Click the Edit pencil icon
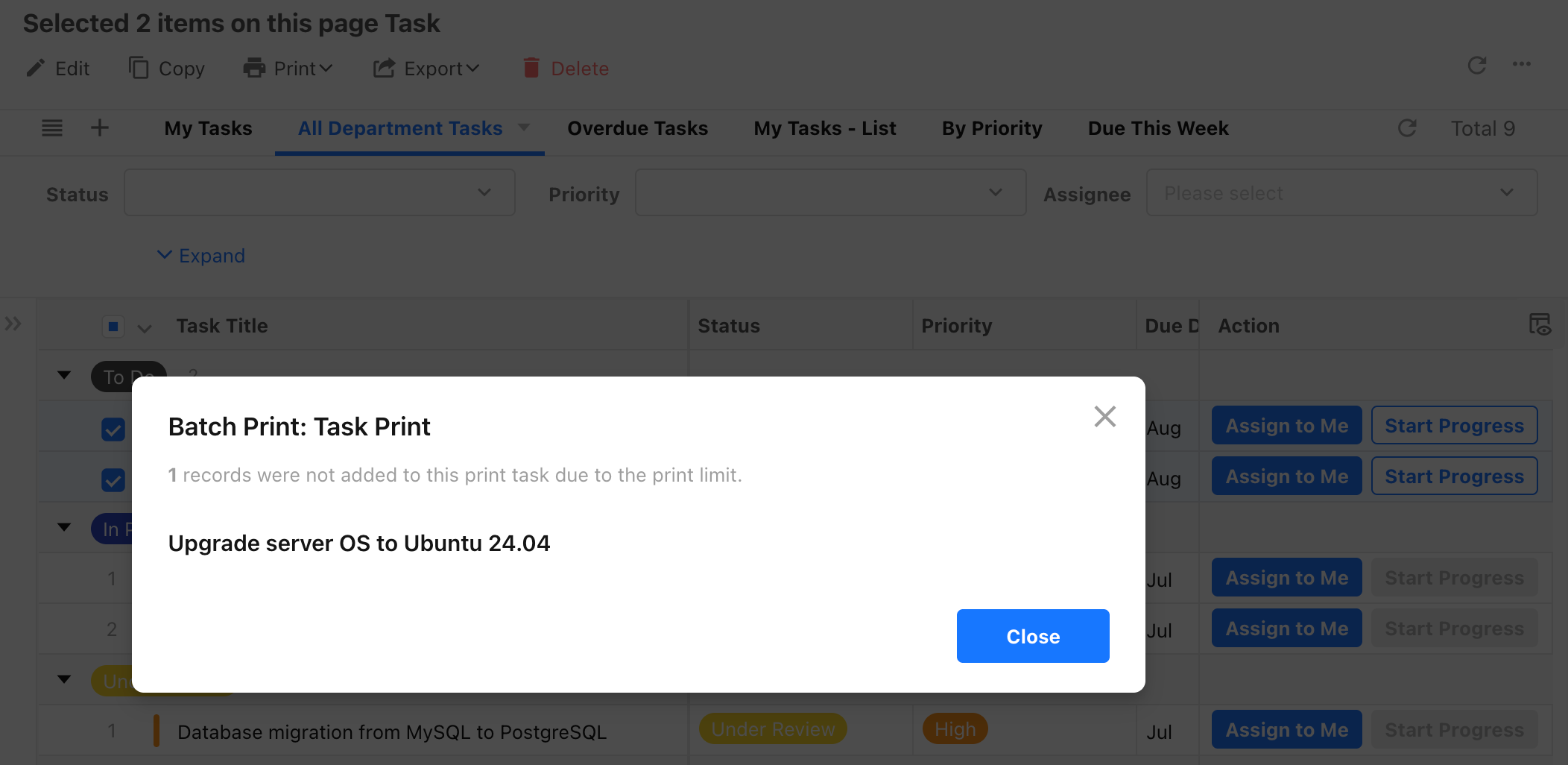This screenshot has height=765, width=1568. point(35,69)
